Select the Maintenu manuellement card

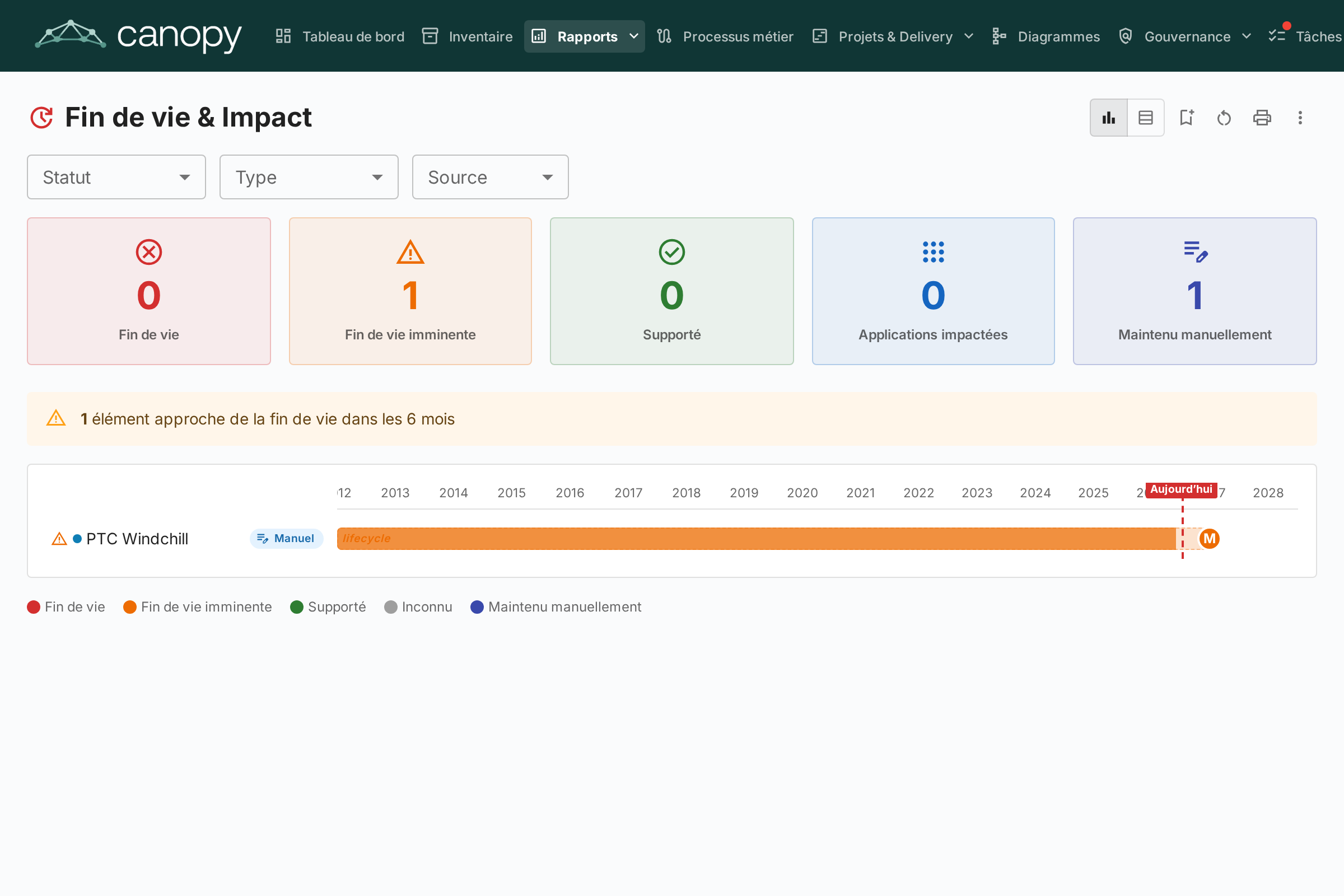coord(1195,291)
